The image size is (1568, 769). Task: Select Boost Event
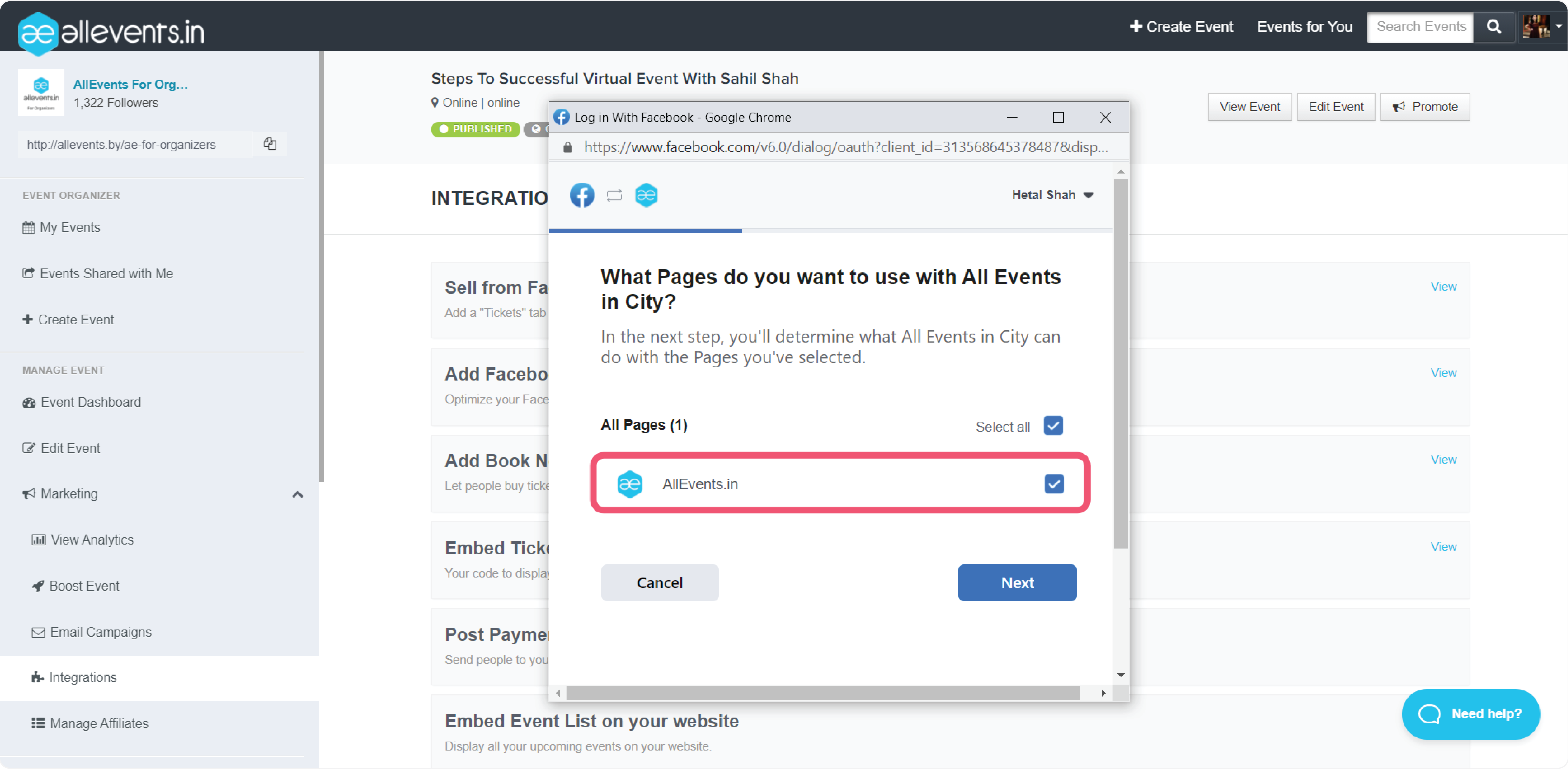tap(75, 586)
